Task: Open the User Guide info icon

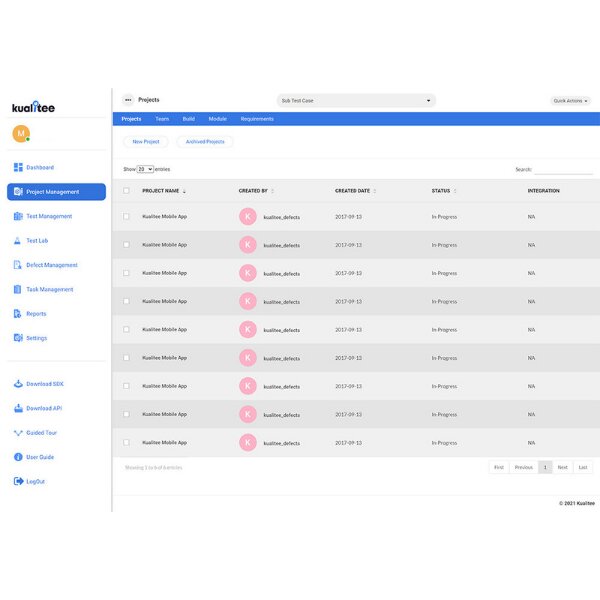Action: tap(18, 457)
